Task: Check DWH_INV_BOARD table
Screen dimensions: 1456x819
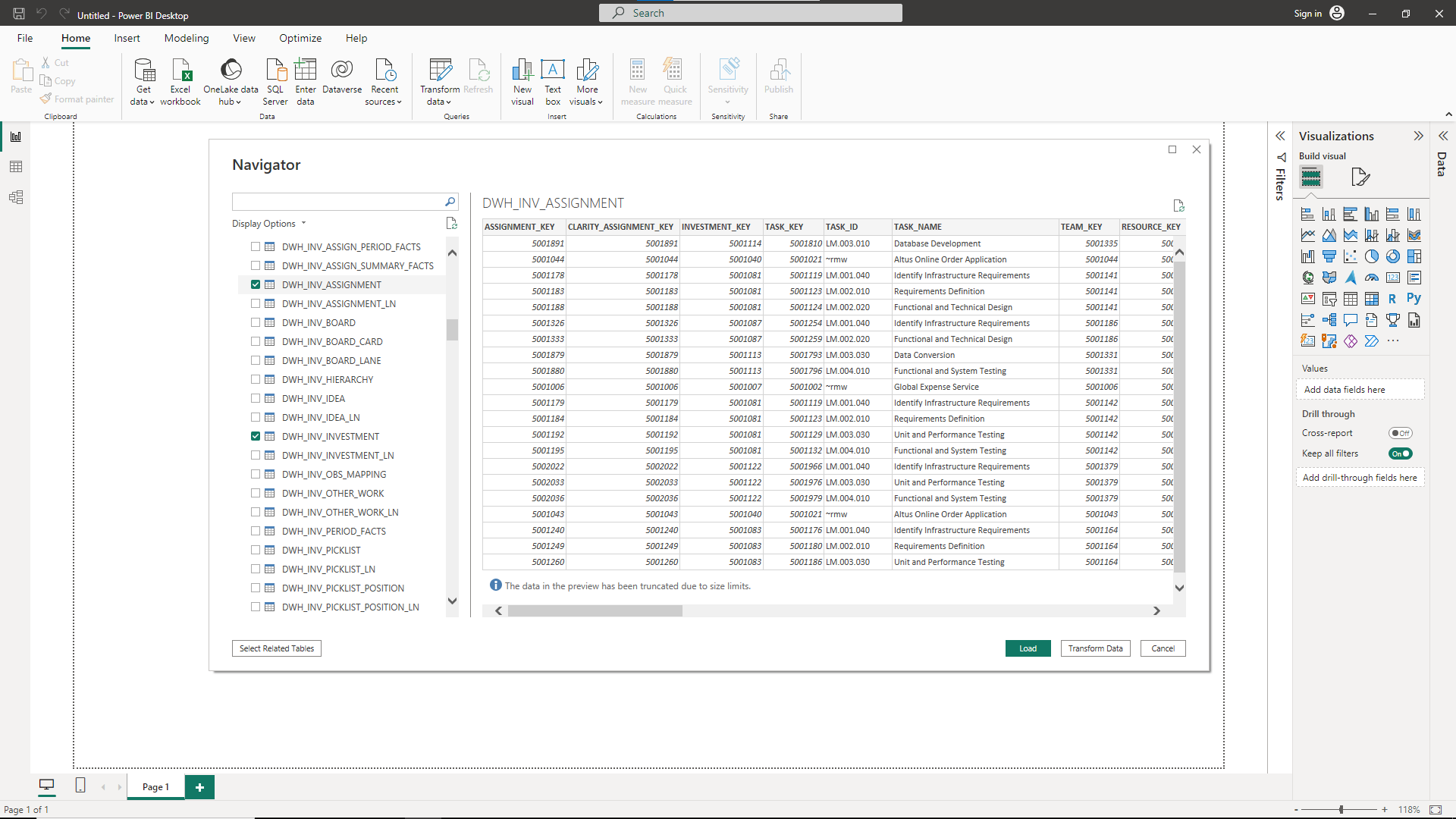Action: point(256,322)
